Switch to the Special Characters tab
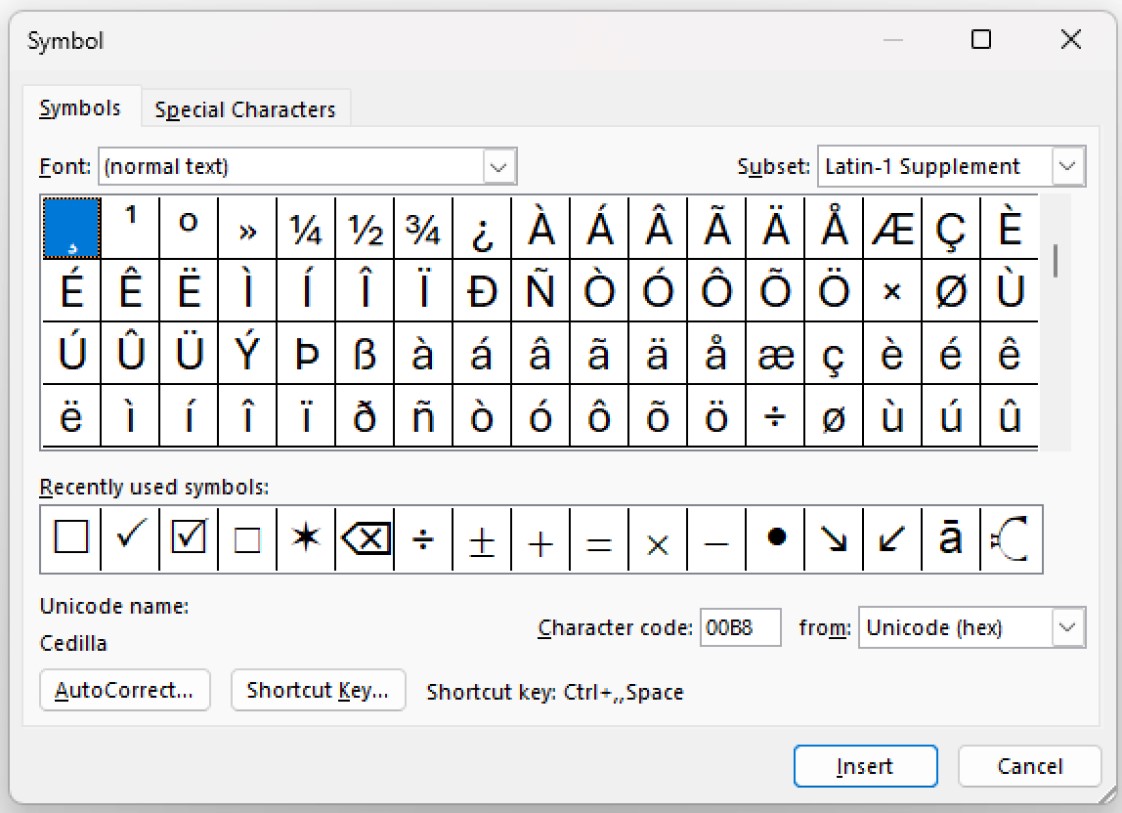 245,110
